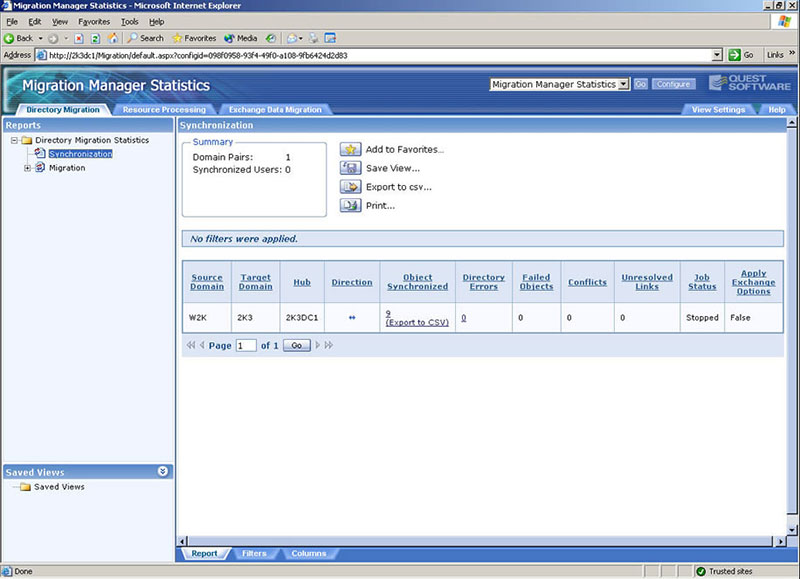Sort by Source Domain column header
Viewport: 800px width, 579px height.
tap(207, 282)
